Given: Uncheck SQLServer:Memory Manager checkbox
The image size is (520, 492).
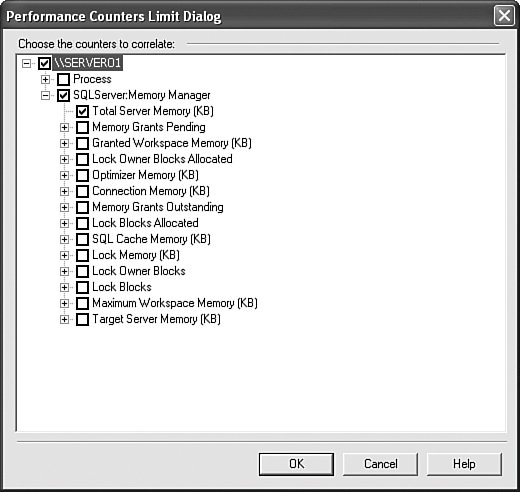Looking at the screenshot, I should click(63, 95).
